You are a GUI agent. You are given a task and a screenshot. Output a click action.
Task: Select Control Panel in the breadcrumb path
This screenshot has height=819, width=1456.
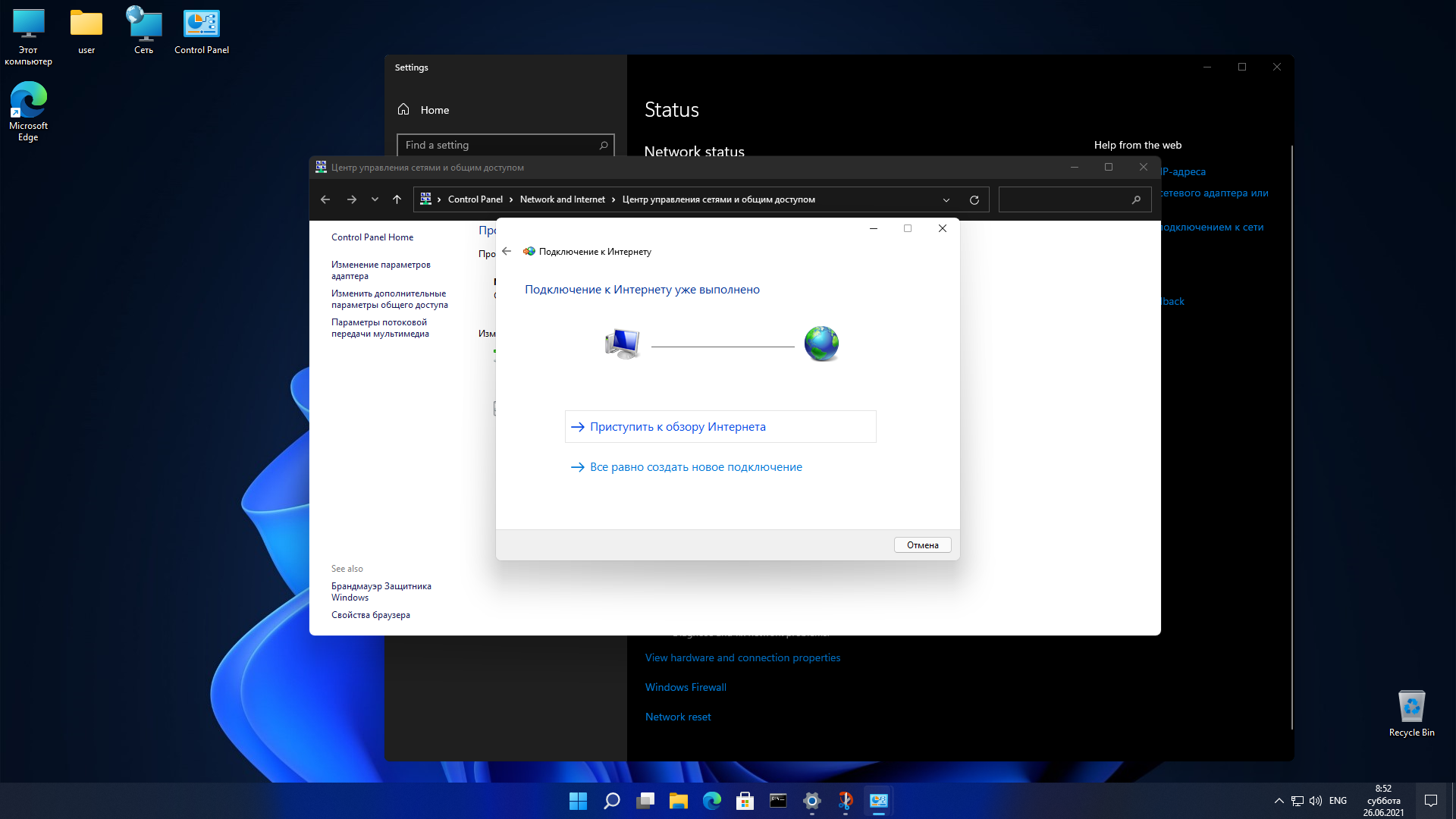pyautogui.click(x=475, y=199)
